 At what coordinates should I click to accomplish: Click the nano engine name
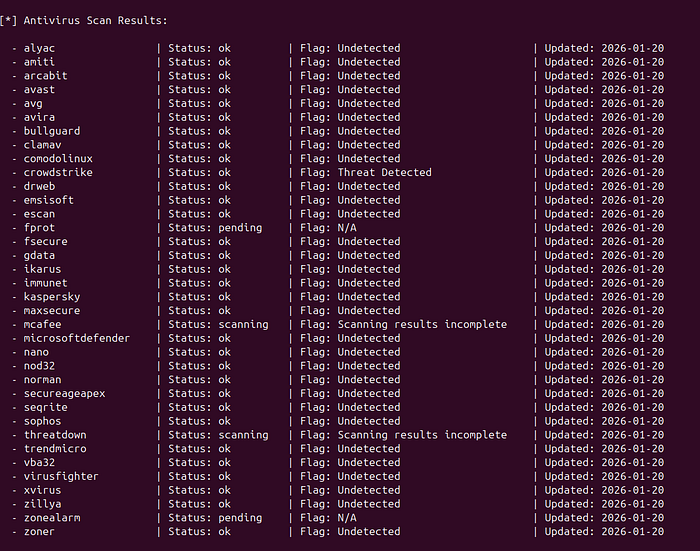tap(36, 352)
